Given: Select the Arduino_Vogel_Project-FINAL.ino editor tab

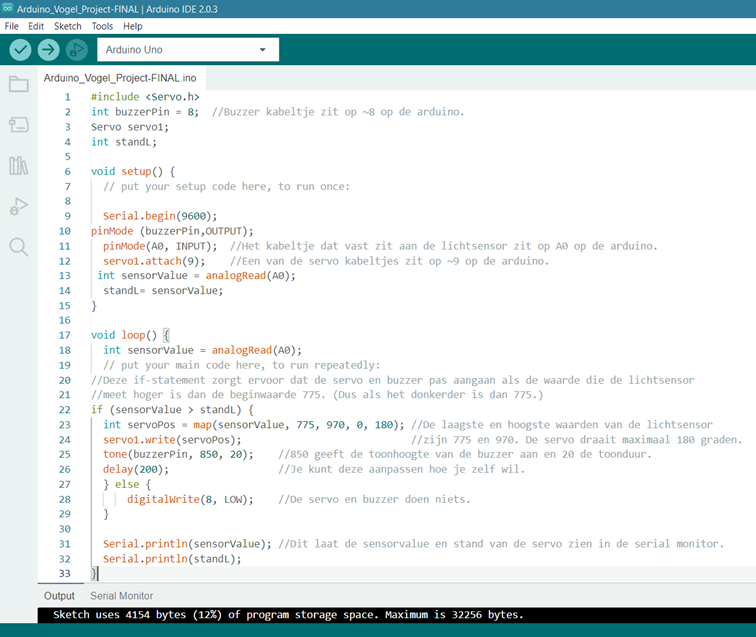Looking at the screenshot, I should [x=120, y=78].
